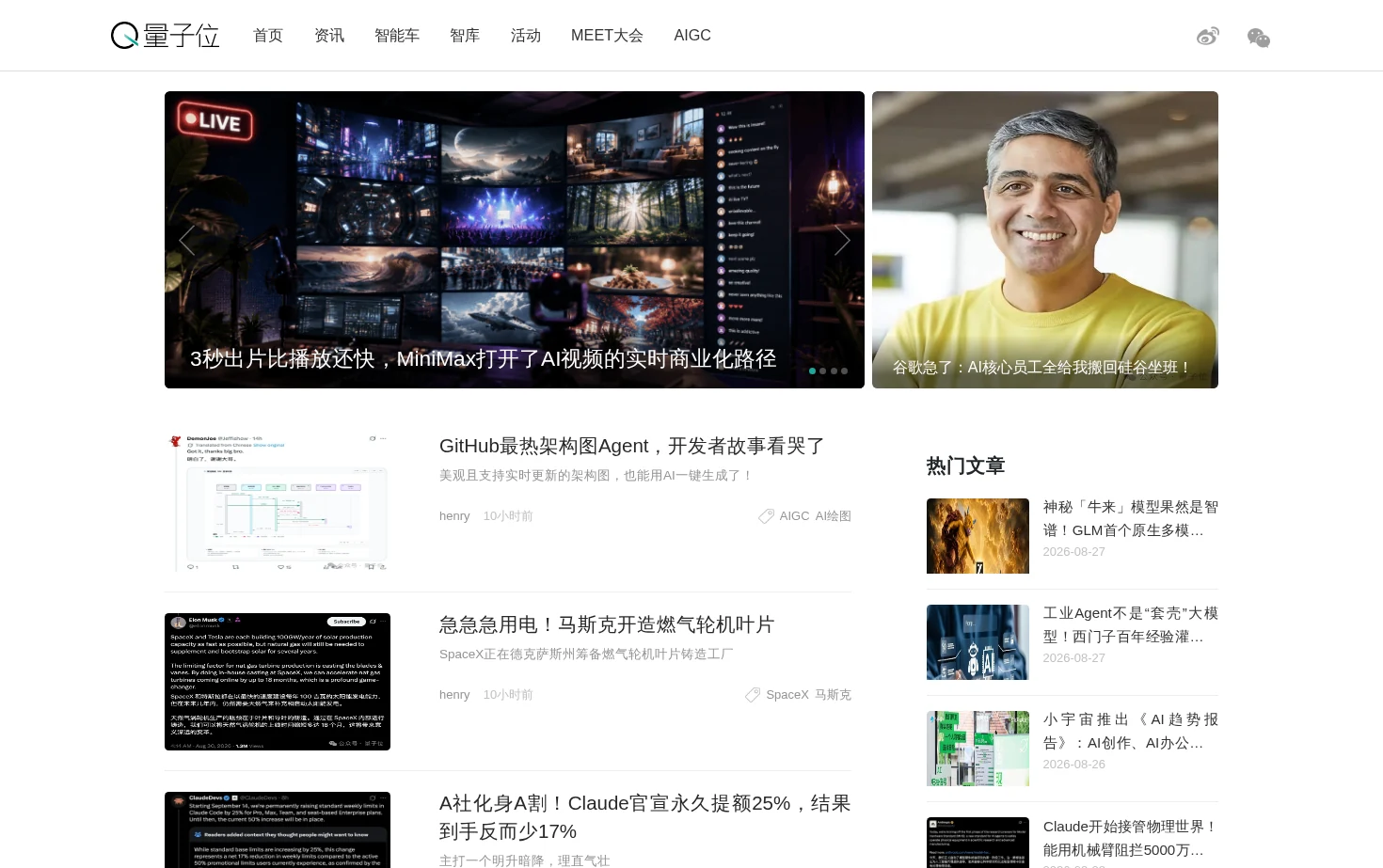Click 10小时前 timestamp on GitHub Agent article
The height and width of the screenshot is (868, 1383).
click(x=508, y=516)
